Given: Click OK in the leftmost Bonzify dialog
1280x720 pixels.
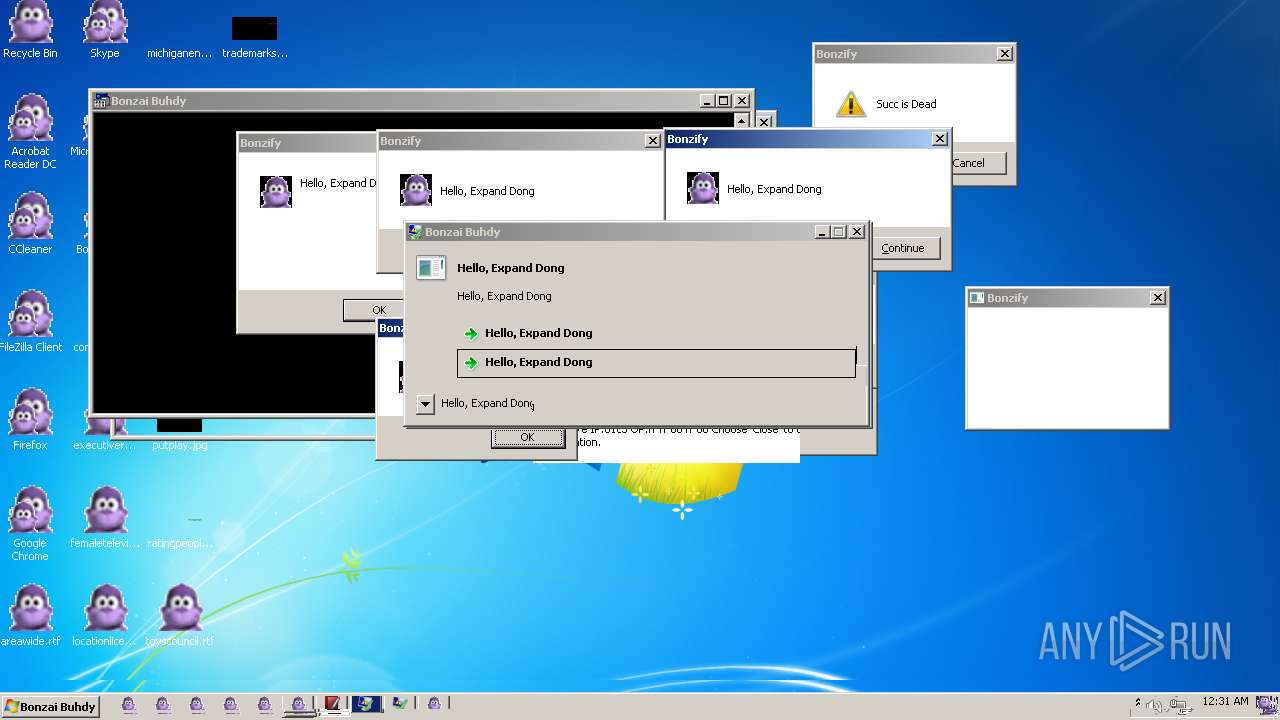Looking at the screenshot, I should [379, 310].
